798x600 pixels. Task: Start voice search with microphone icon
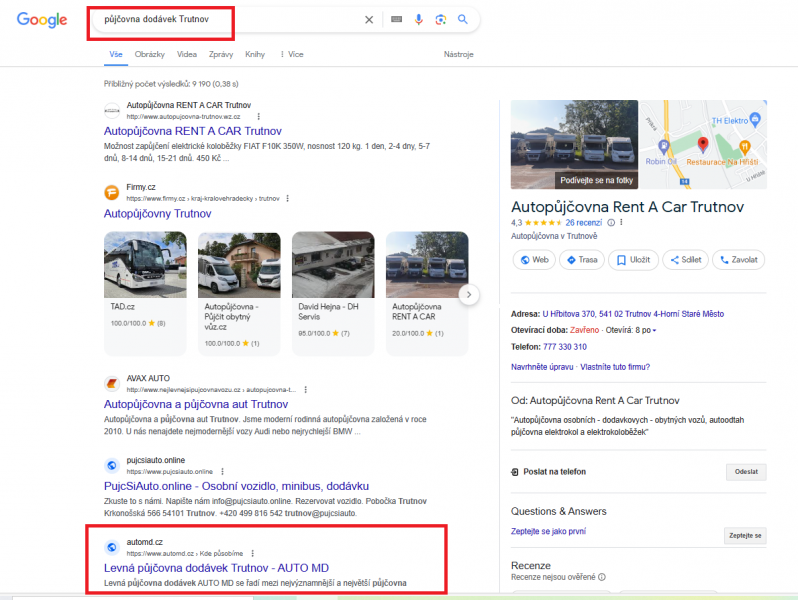coord(418,19)
